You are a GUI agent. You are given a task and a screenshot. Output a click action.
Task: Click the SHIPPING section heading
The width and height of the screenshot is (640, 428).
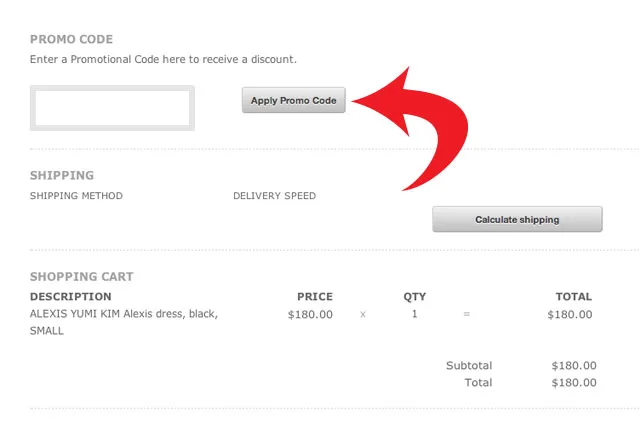pos(62,176)
